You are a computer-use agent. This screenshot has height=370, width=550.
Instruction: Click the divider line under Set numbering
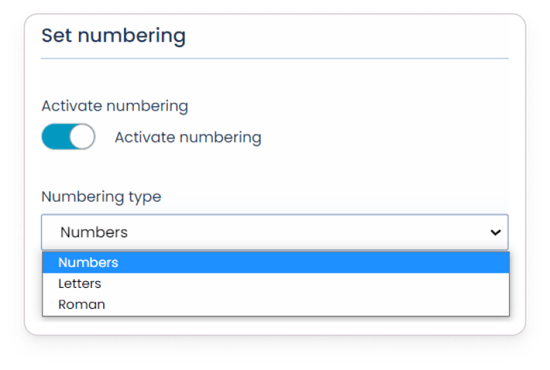pyautogui.click(x=275, y=59)
